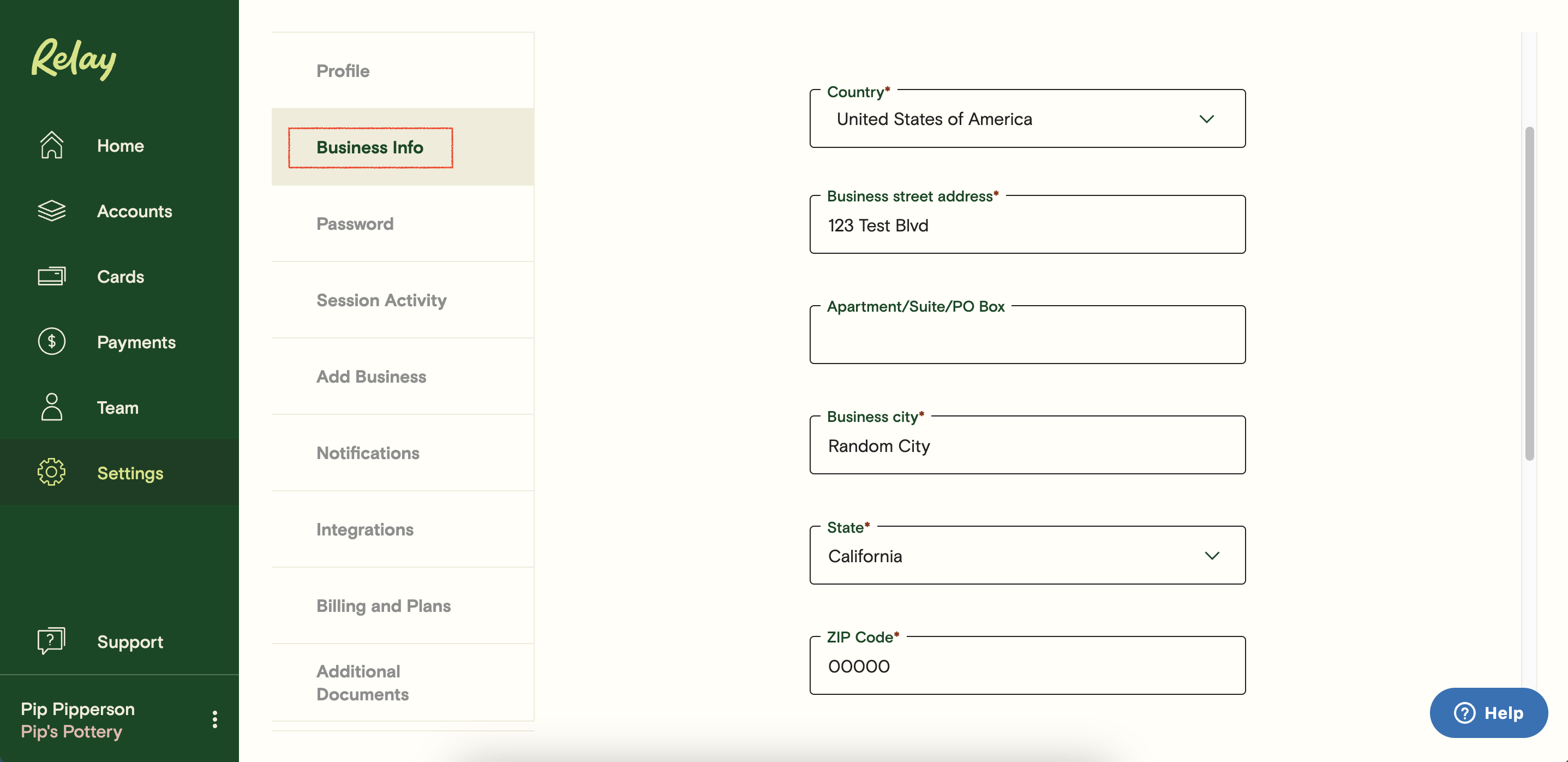This screenshot has height=762, width=1568.
Task: Open Password settings tab
Action: (402, 224)
